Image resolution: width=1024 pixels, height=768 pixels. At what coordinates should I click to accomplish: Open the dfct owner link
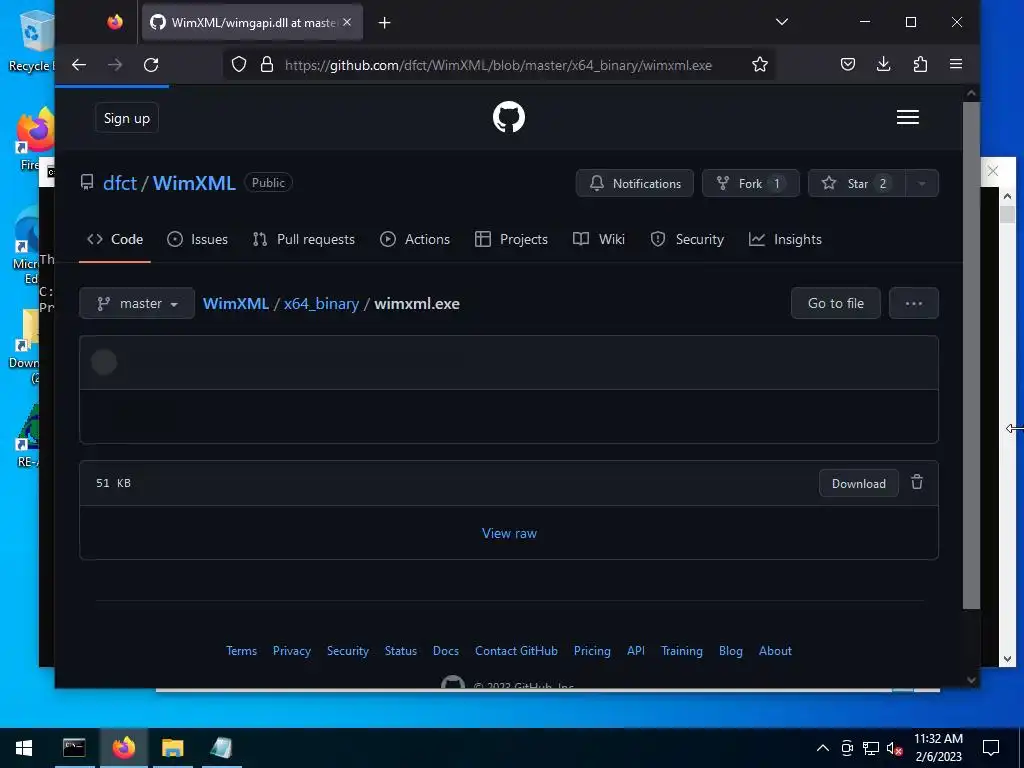pos(120,183)
